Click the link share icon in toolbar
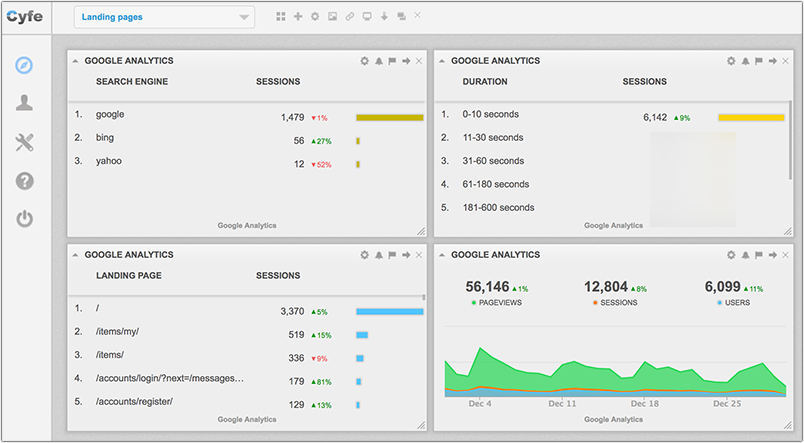Image resolution: width=804 pixels, height=443 pixels. (x=350, y=16)
